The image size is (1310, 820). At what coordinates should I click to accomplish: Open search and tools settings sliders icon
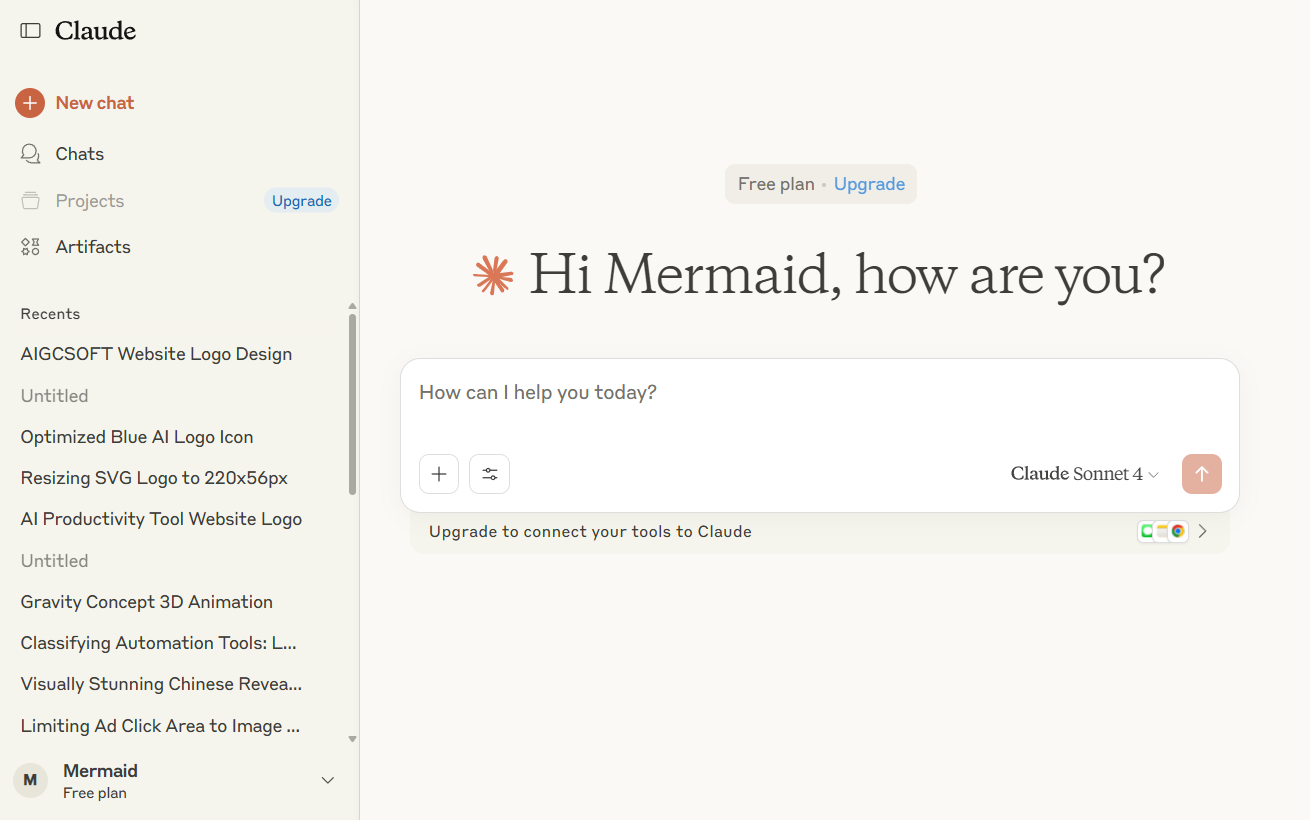[490, 474]
